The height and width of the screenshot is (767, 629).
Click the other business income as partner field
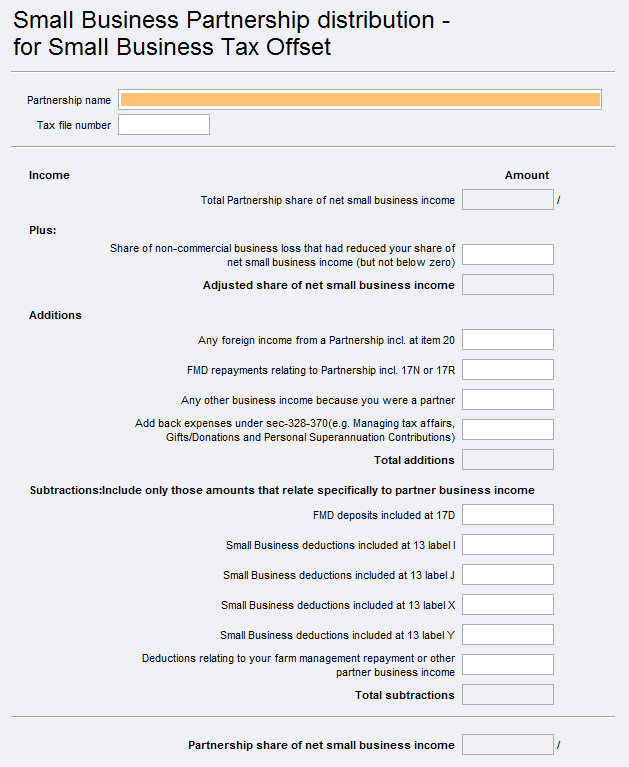coord(507,400)
